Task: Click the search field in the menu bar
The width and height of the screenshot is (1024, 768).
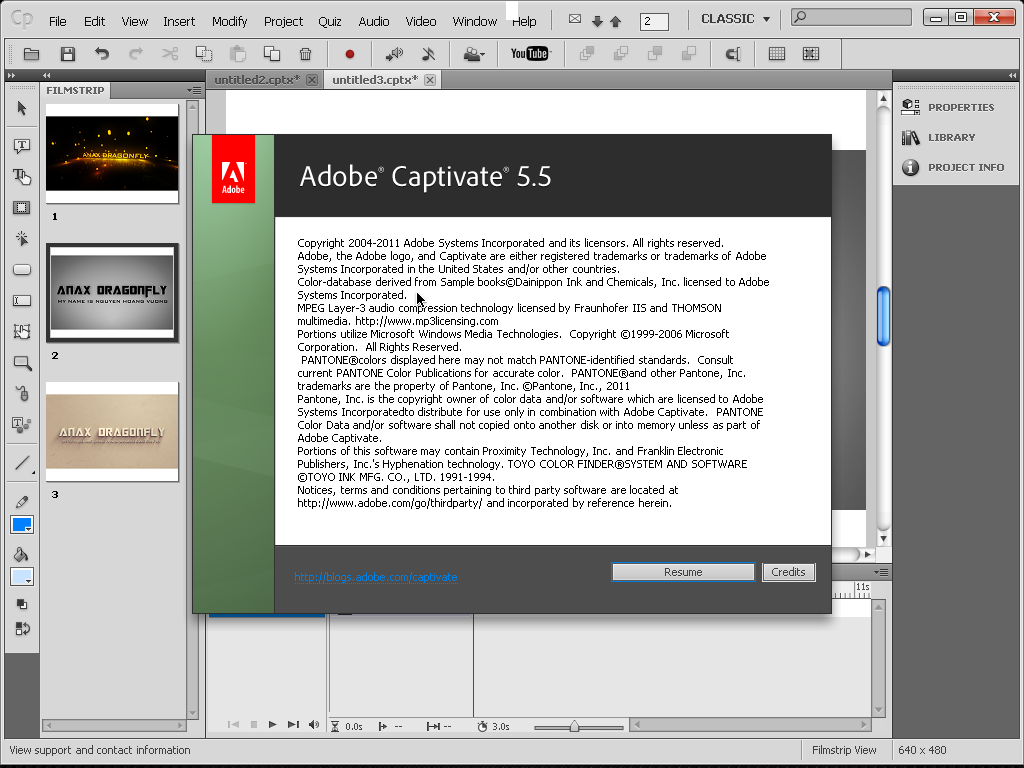Action: point(851,18)
